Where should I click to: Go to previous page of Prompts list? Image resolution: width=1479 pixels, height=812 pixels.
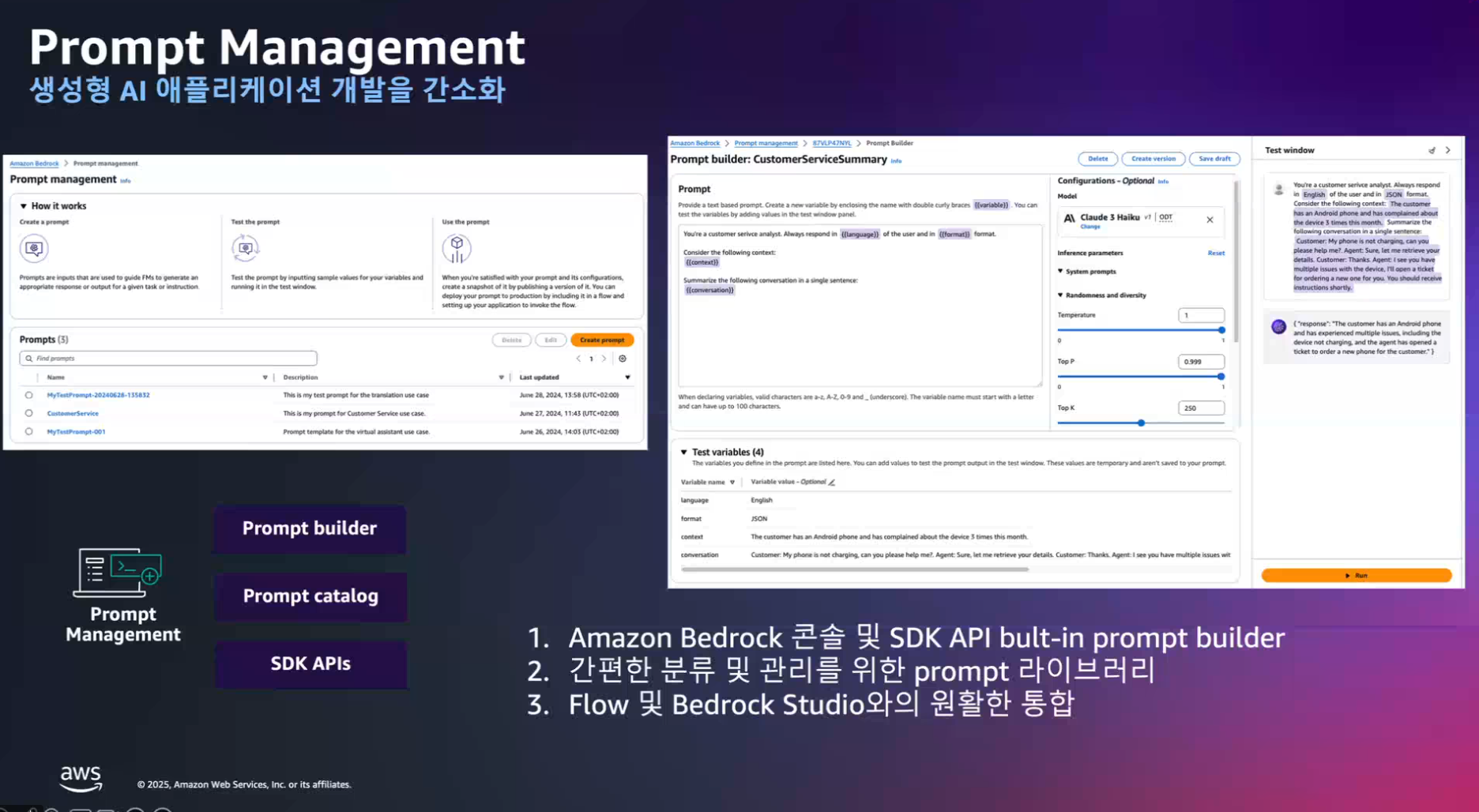[x=578, y=359]
